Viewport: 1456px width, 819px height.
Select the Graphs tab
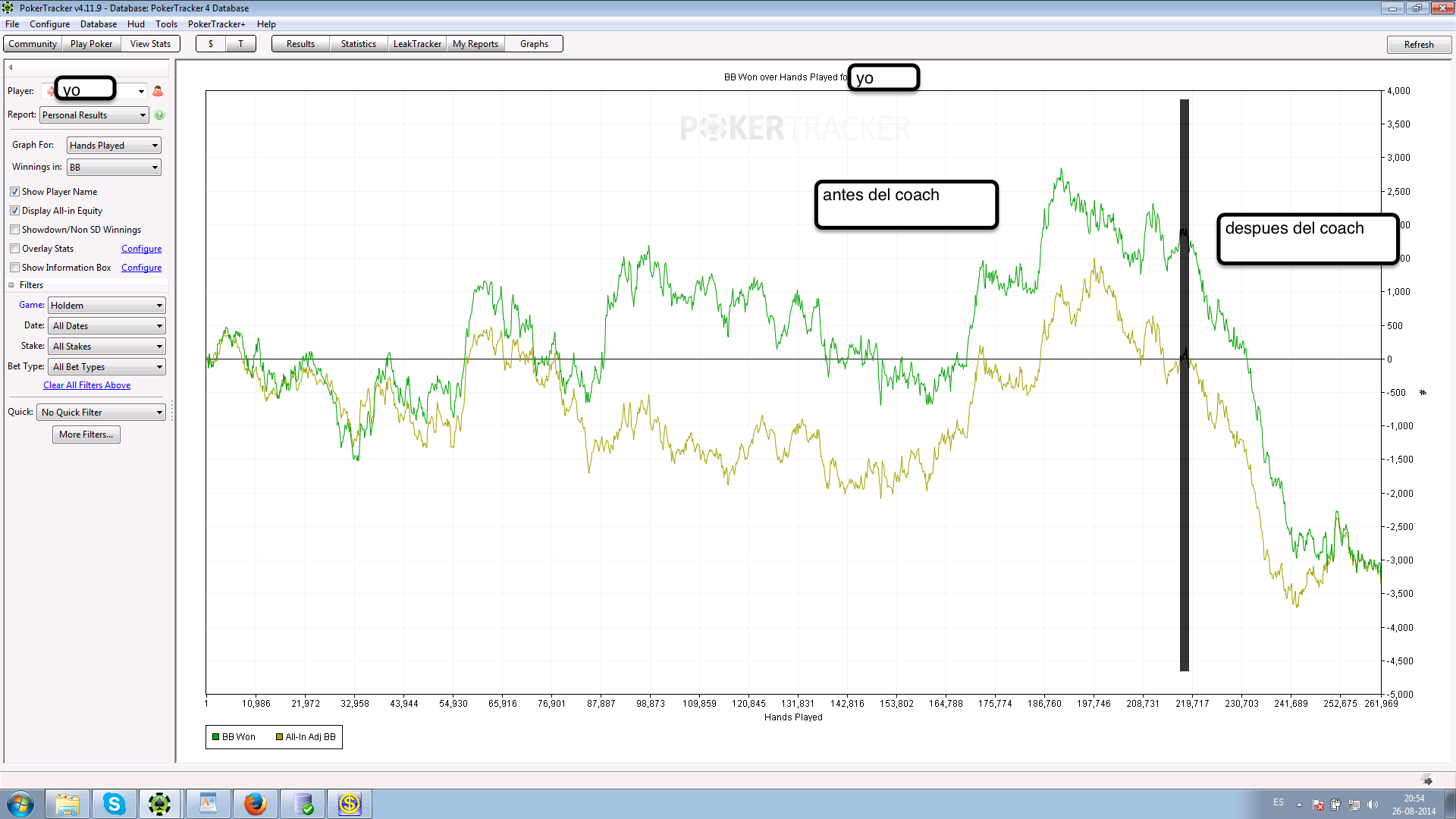tap(534, 44)
